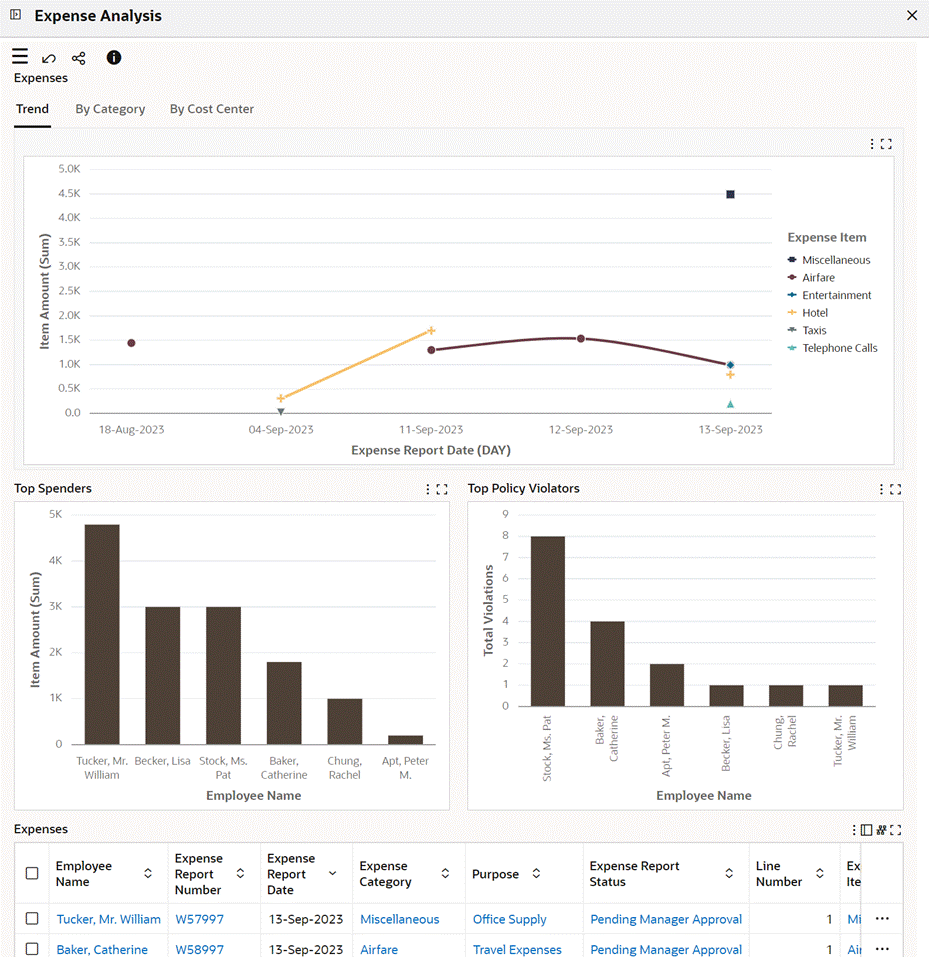This screenshot has width=936, height=957.
Task: Select Airfare point on 18-Aug-2023
Action: 131,343
